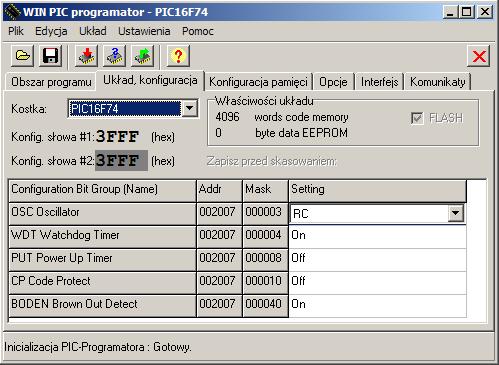Click mask cell 000040
This screenshot has height=365, width=499.
(265, 305)
